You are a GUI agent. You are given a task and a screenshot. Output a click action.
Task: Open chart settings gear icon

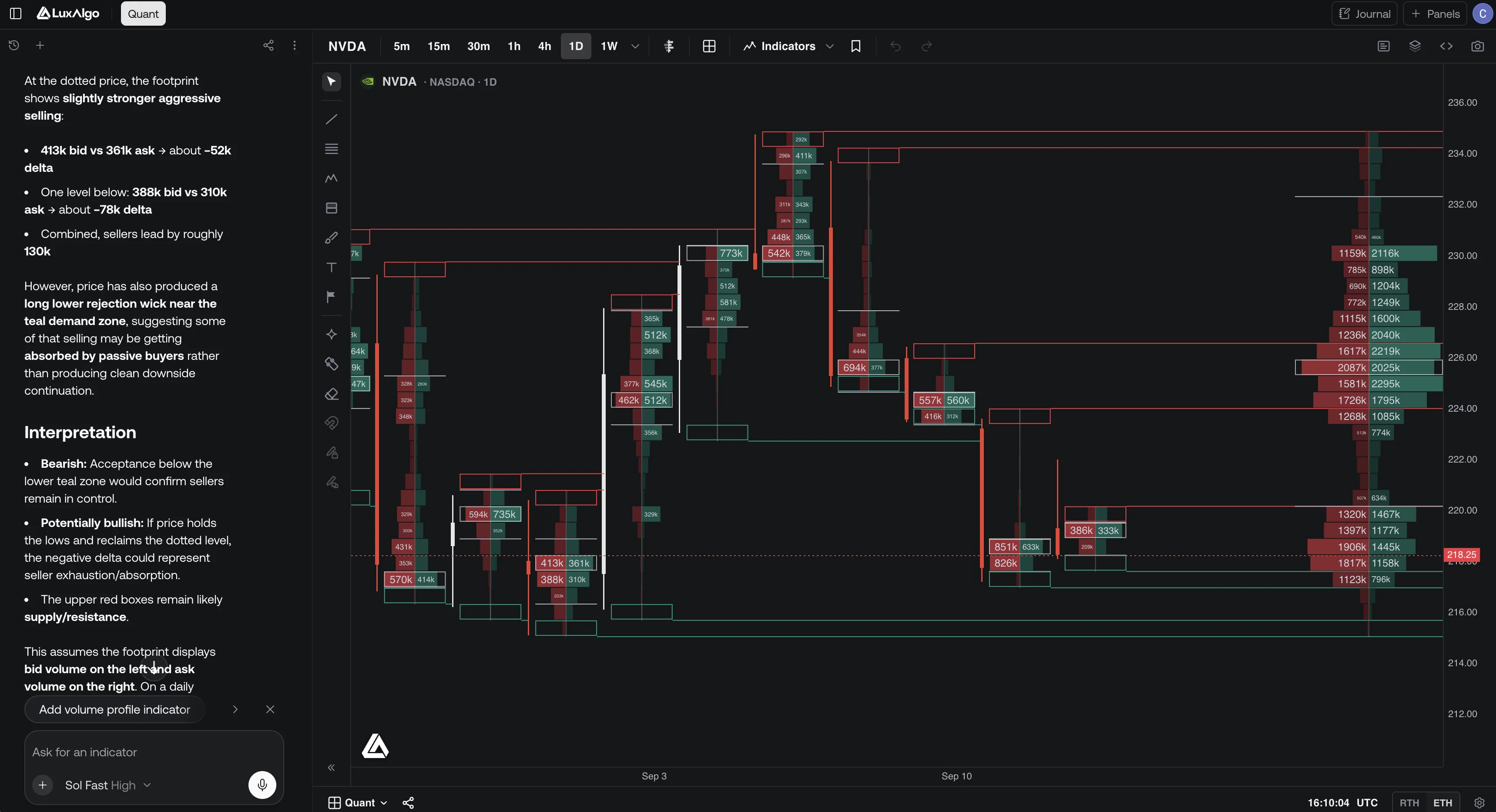pyautogui.click(x=1479, y=802)
